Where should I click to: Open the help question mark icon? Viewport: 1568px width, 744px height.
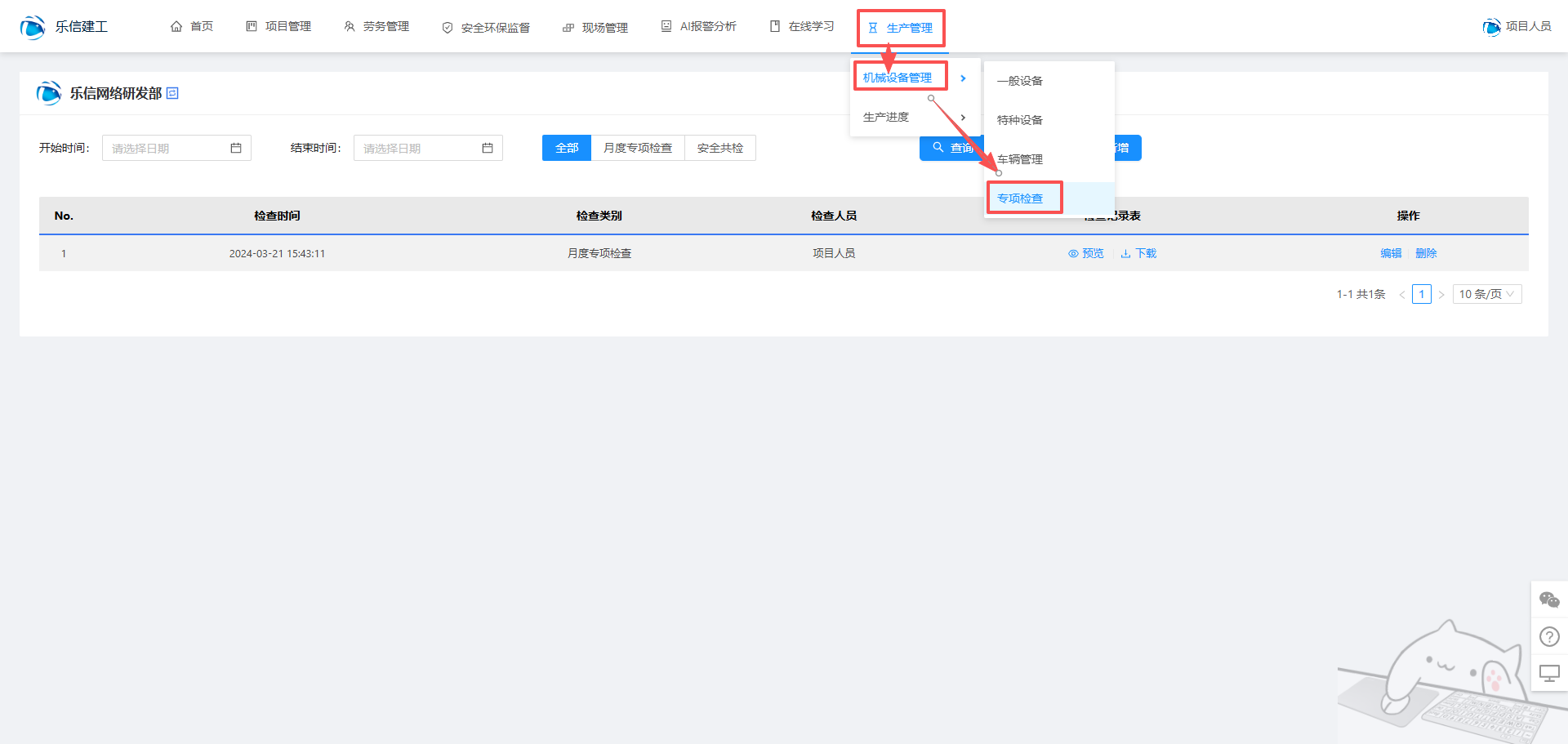coord(1549,636)
